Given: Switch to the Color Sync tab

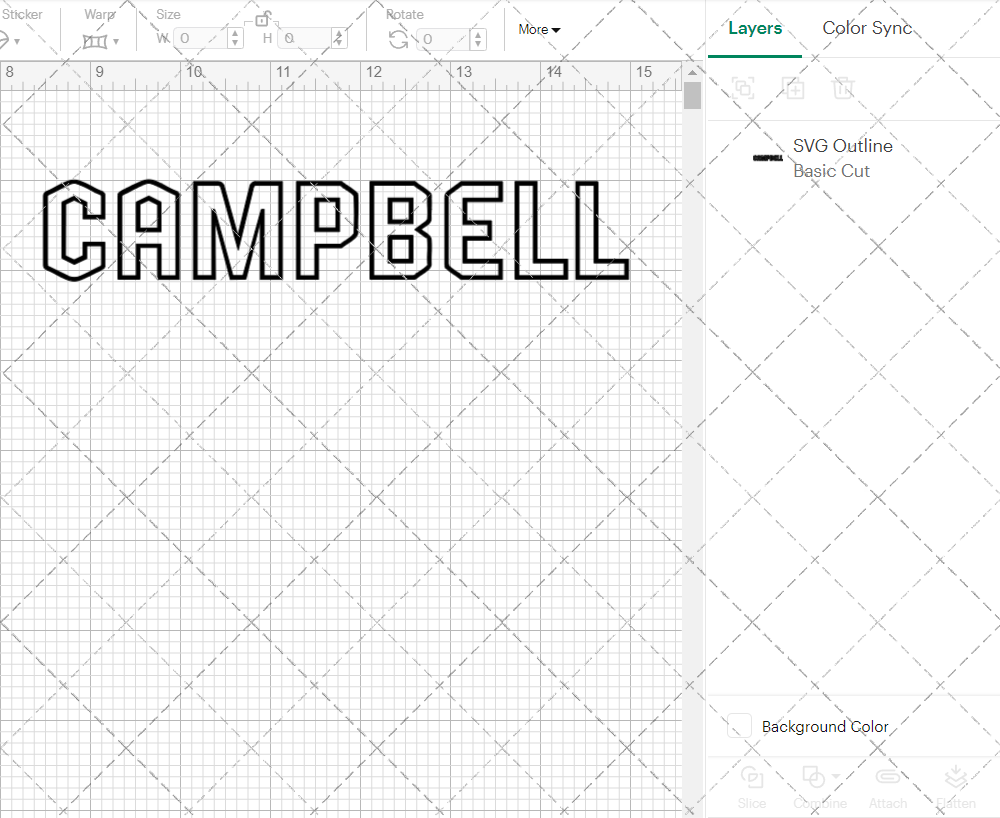Looking at the screenshot, I should (867, 28).
